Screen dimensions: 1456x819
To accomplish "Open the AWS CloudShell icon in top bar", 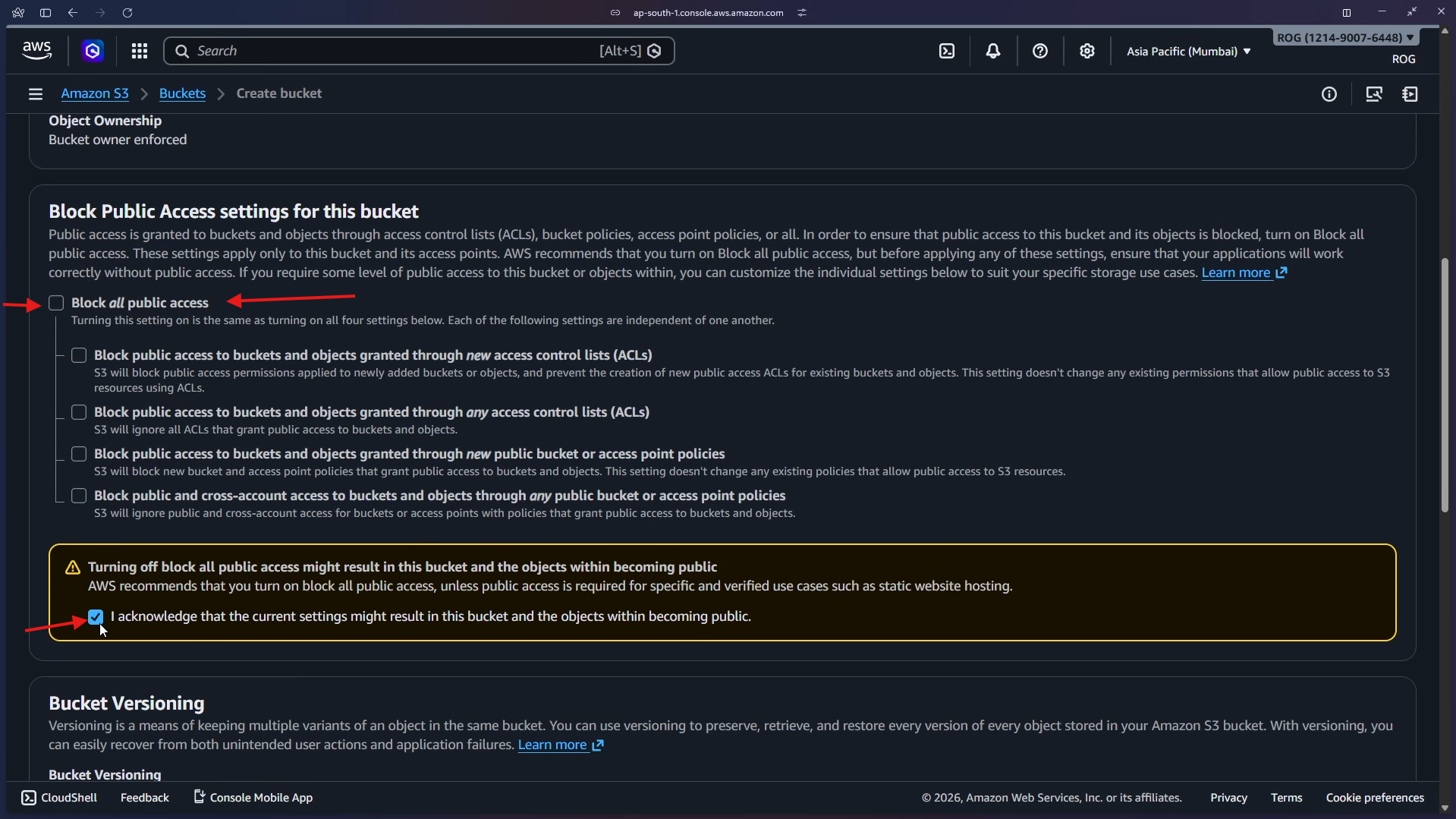I will 946,51.
